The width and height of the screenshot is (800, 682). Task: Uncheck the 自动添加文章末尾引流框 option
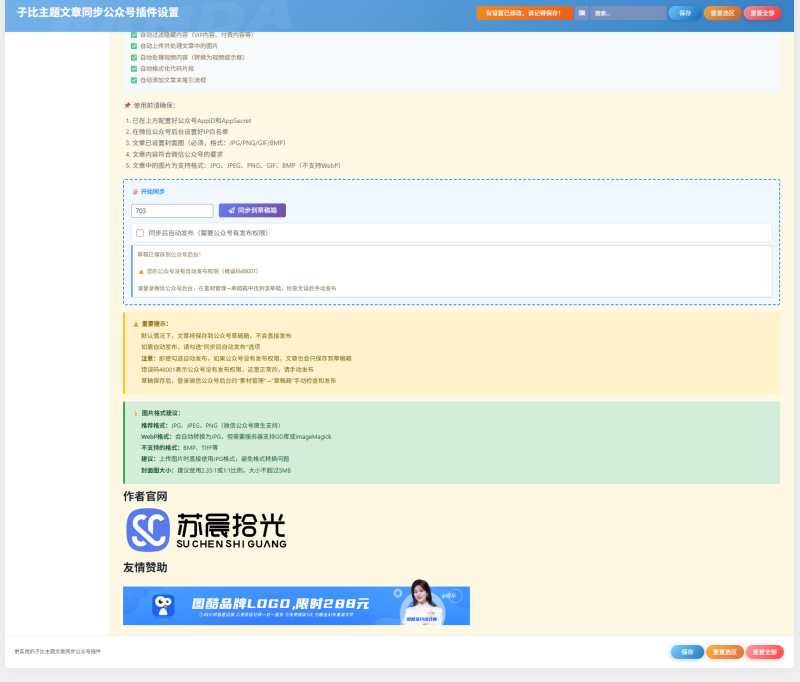coord(133,82)
